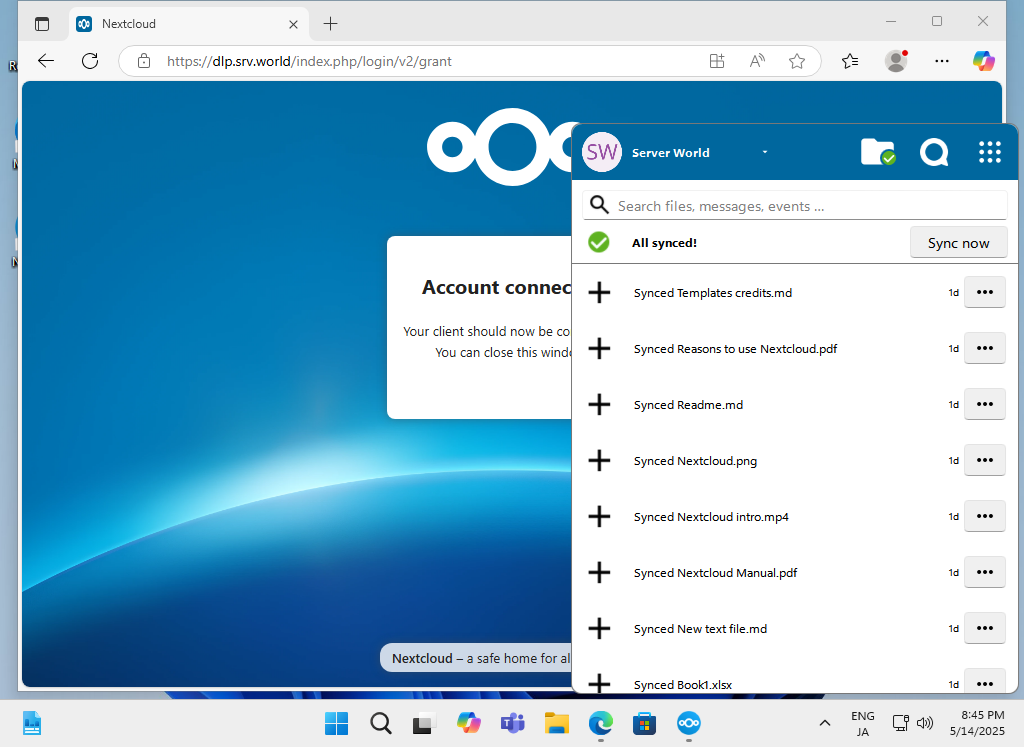
Task: Activate the Read aloud icon
Action: pyautogui.click(x=757, y=61)
